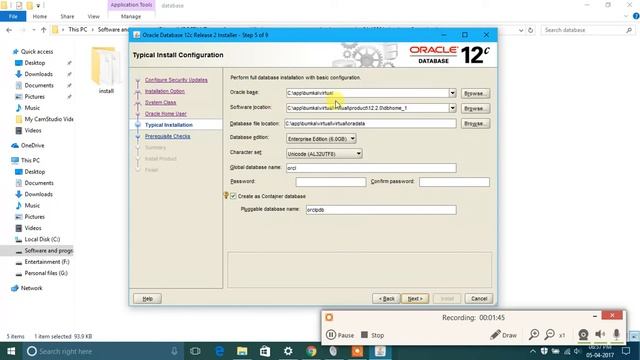The height and width of the screenshot is (360, 640).
Task: Stop the screen recording
Action: coord(372,335)
